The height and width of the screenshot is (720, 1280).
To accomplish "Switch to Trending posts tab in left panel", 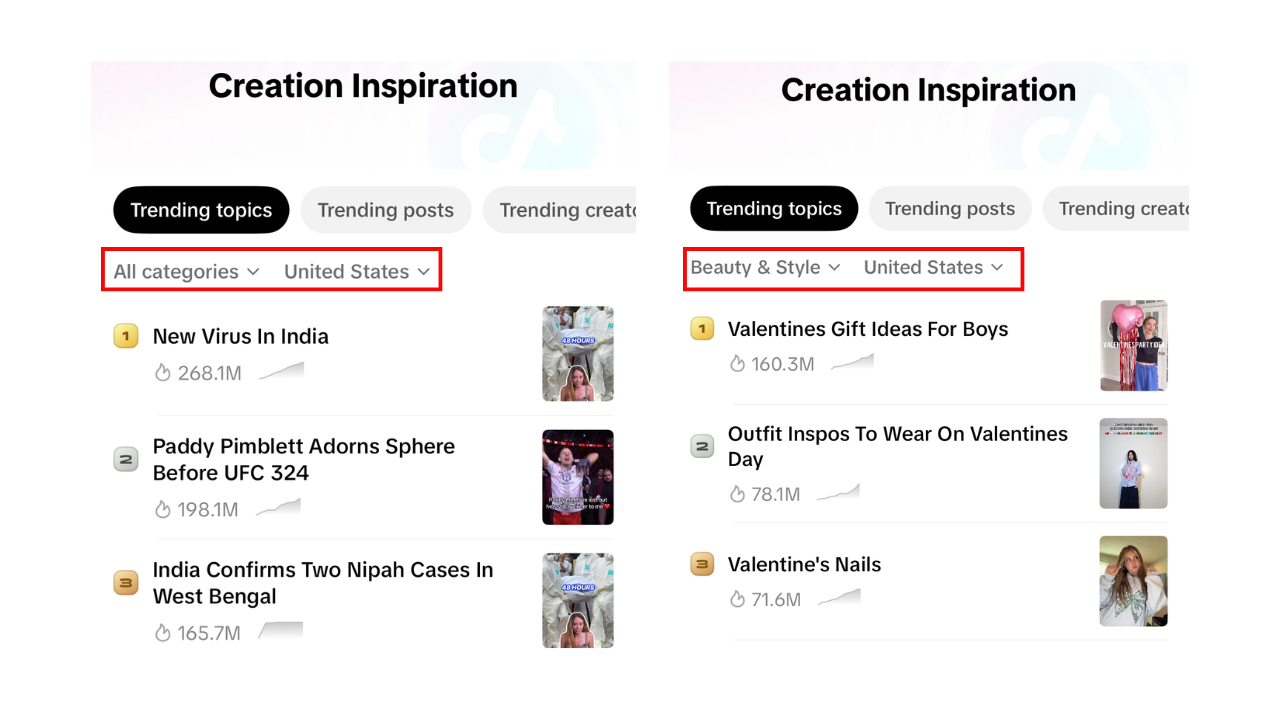I will pyautogui.click(x=386, y=210).
